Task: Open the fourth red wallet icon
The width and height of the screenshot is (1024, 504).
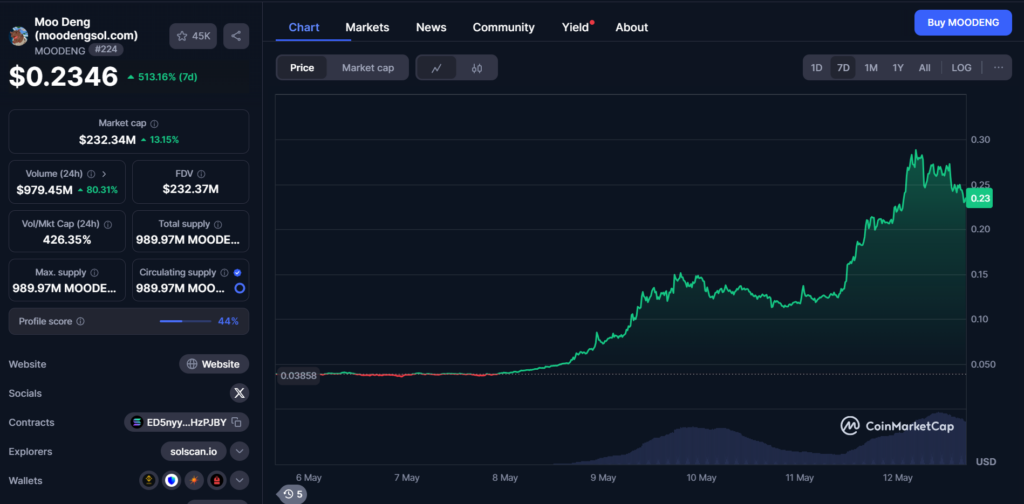Action: pos(216,480)
